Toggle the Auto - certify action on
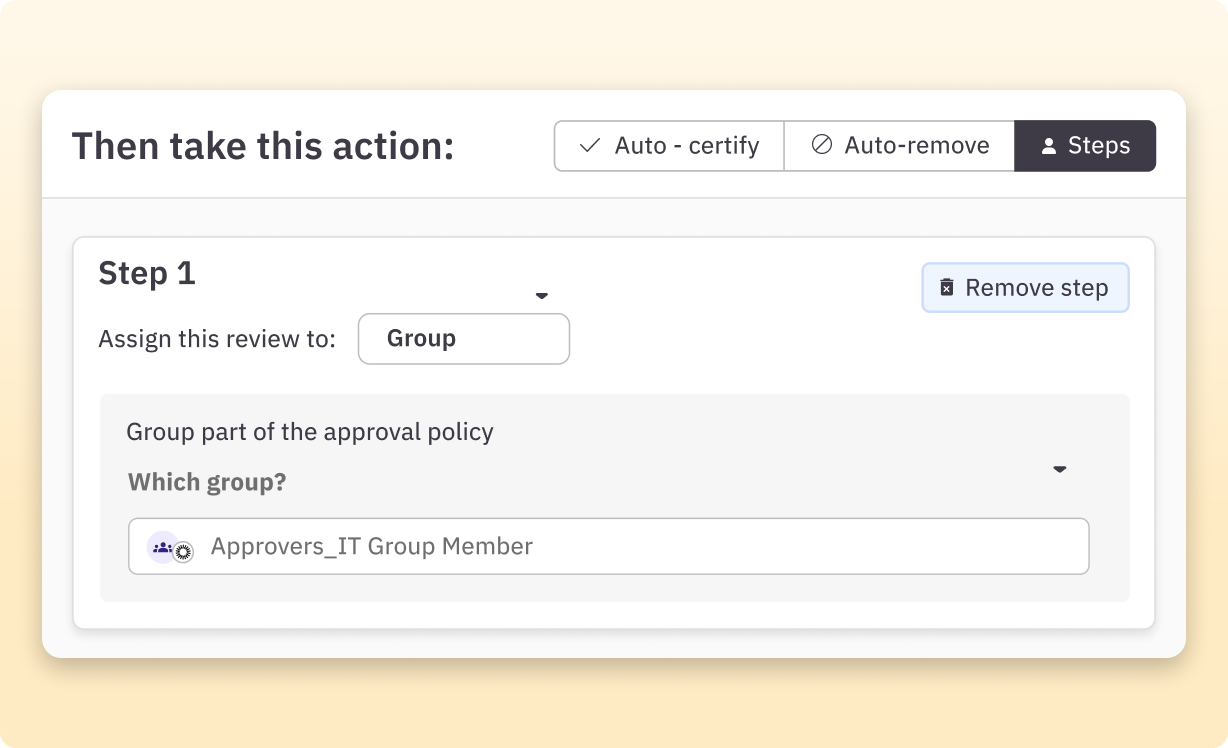Image resolution: width=1228 pixels, height=748 pixels. (668, 145)
